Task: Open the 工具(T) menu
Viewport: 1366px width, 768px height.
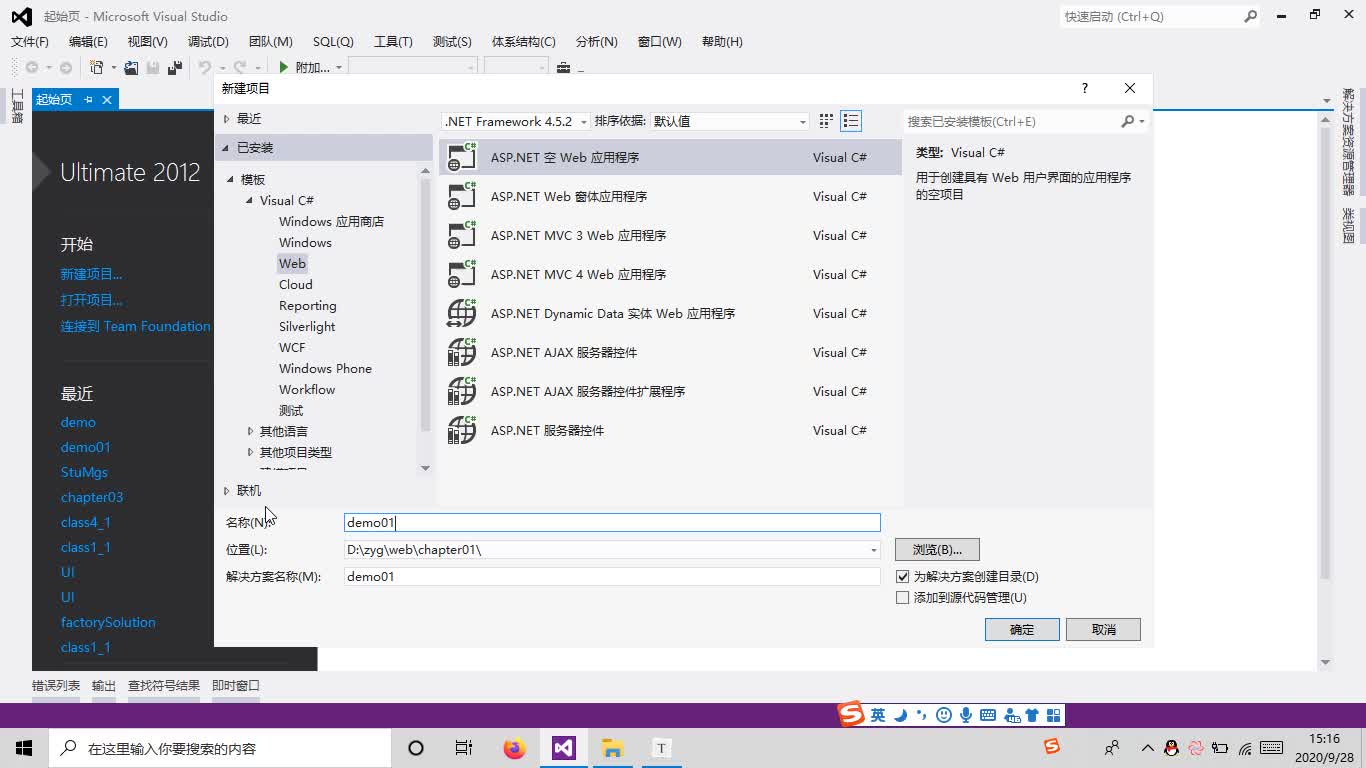Action: pyautogui.click(x=393, y=41)
